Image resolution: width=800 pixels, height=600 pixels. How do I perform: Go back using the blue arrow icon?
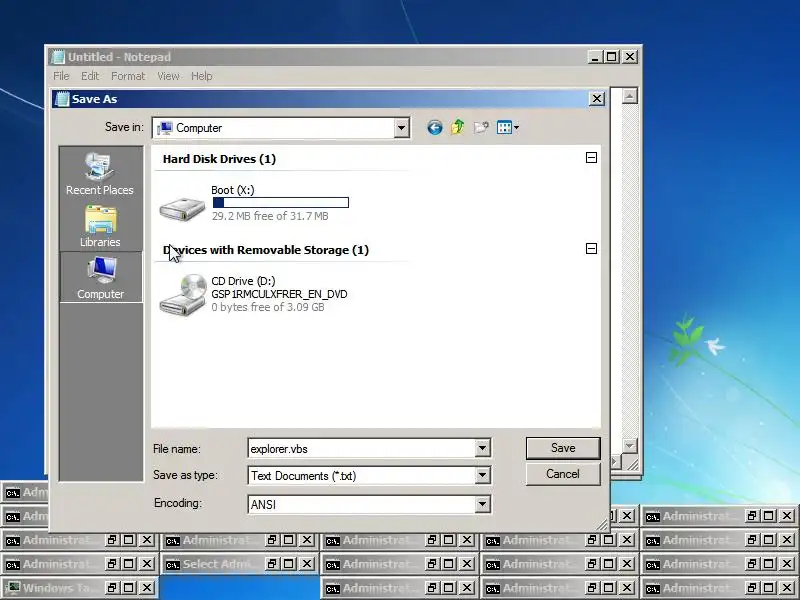coord(435,128)
